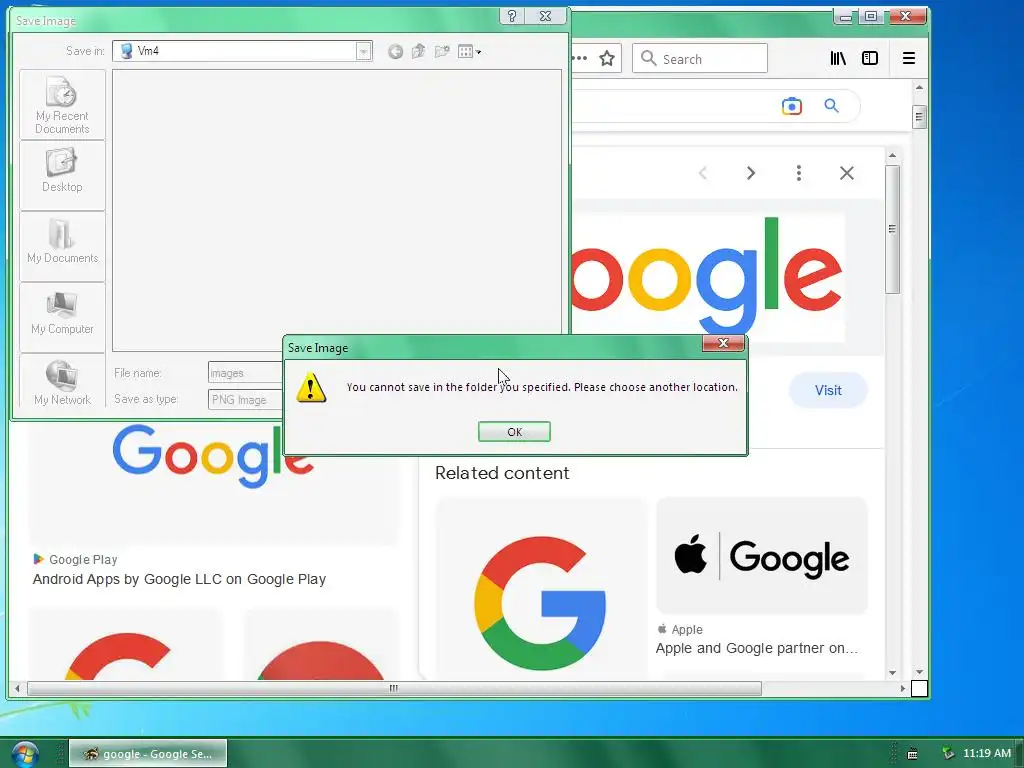Click the horizontal scrollbar thumb
1024x768 pixels.
tap(394, 688)
